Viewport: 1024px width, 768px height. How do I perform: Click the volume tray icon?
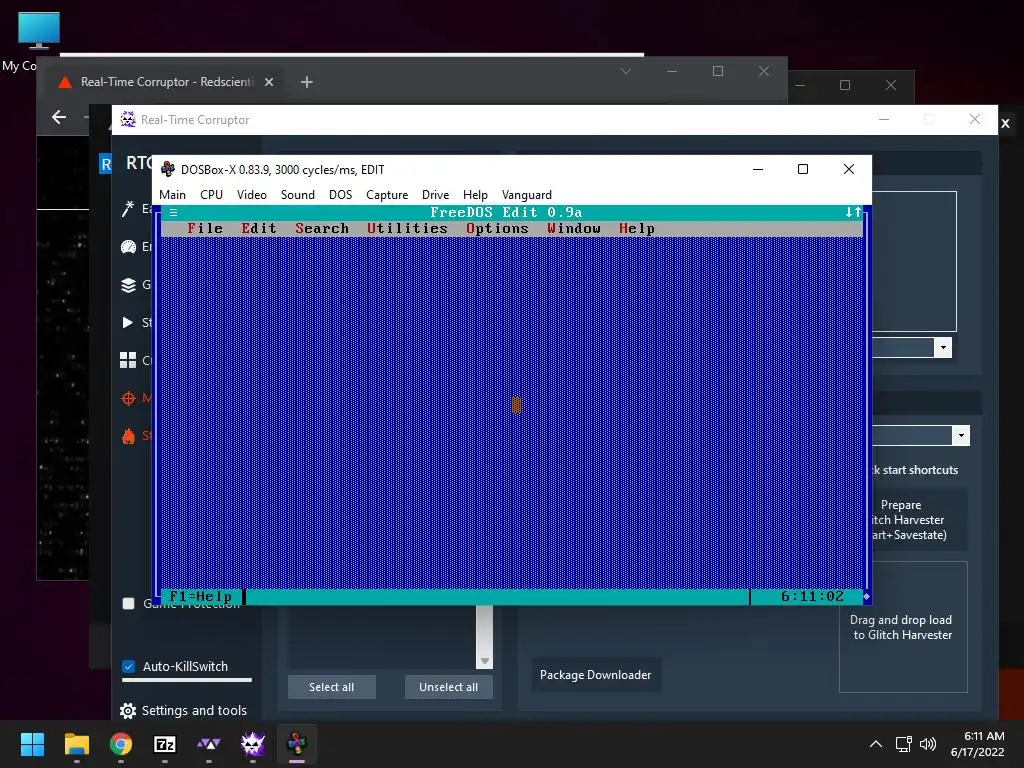coord(927,744)
